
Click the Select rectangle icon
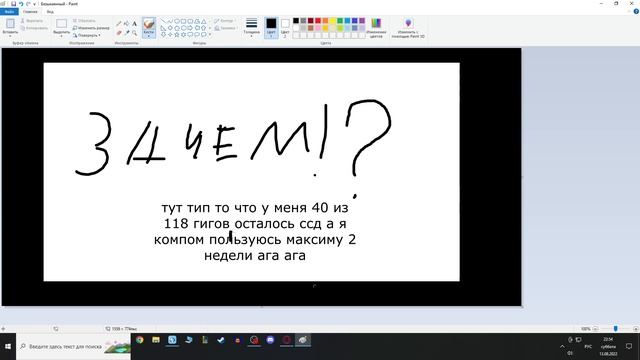(x=62, y=24)
